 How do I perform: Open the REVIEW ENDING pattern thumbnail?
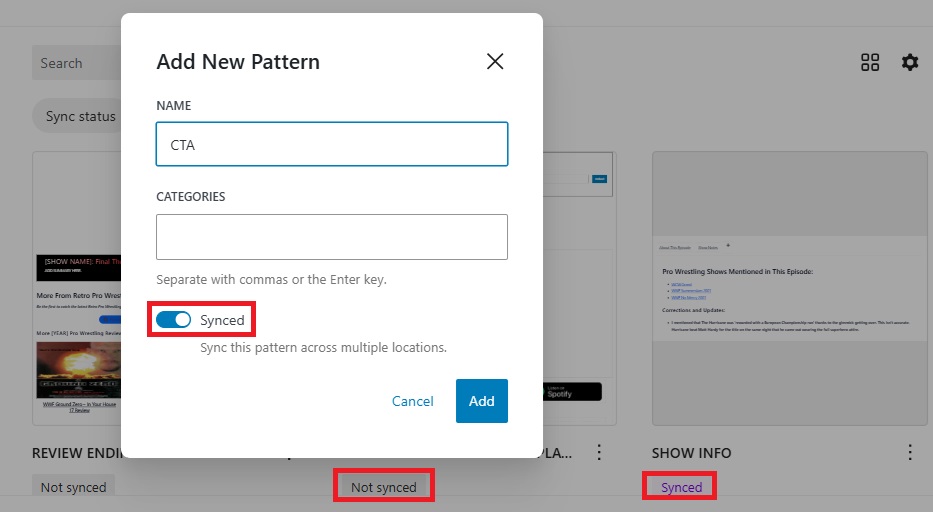pos(76,290)
